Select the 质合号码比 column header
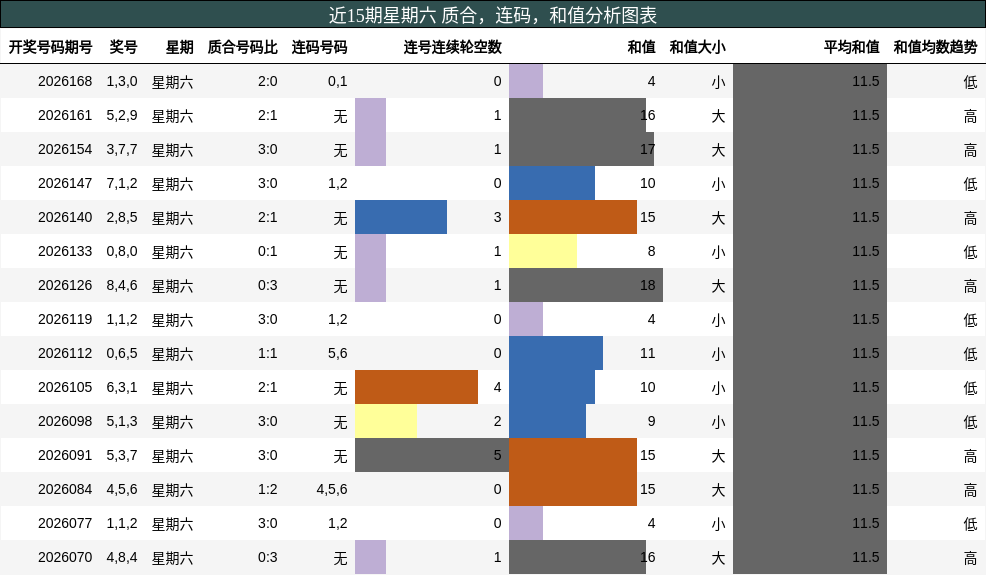This screenshot has width=986, height=575. click(x=243, y=47)
